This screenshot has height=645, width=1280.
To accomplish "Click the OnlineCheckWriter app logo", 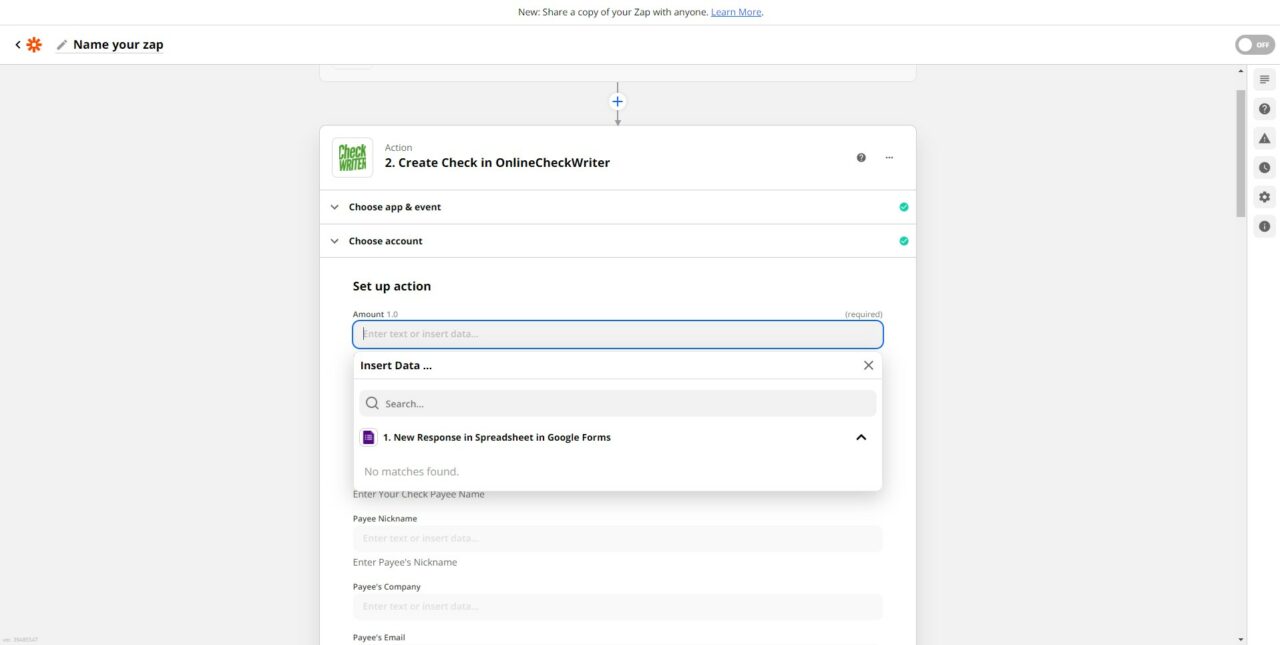I will (352, 156).
